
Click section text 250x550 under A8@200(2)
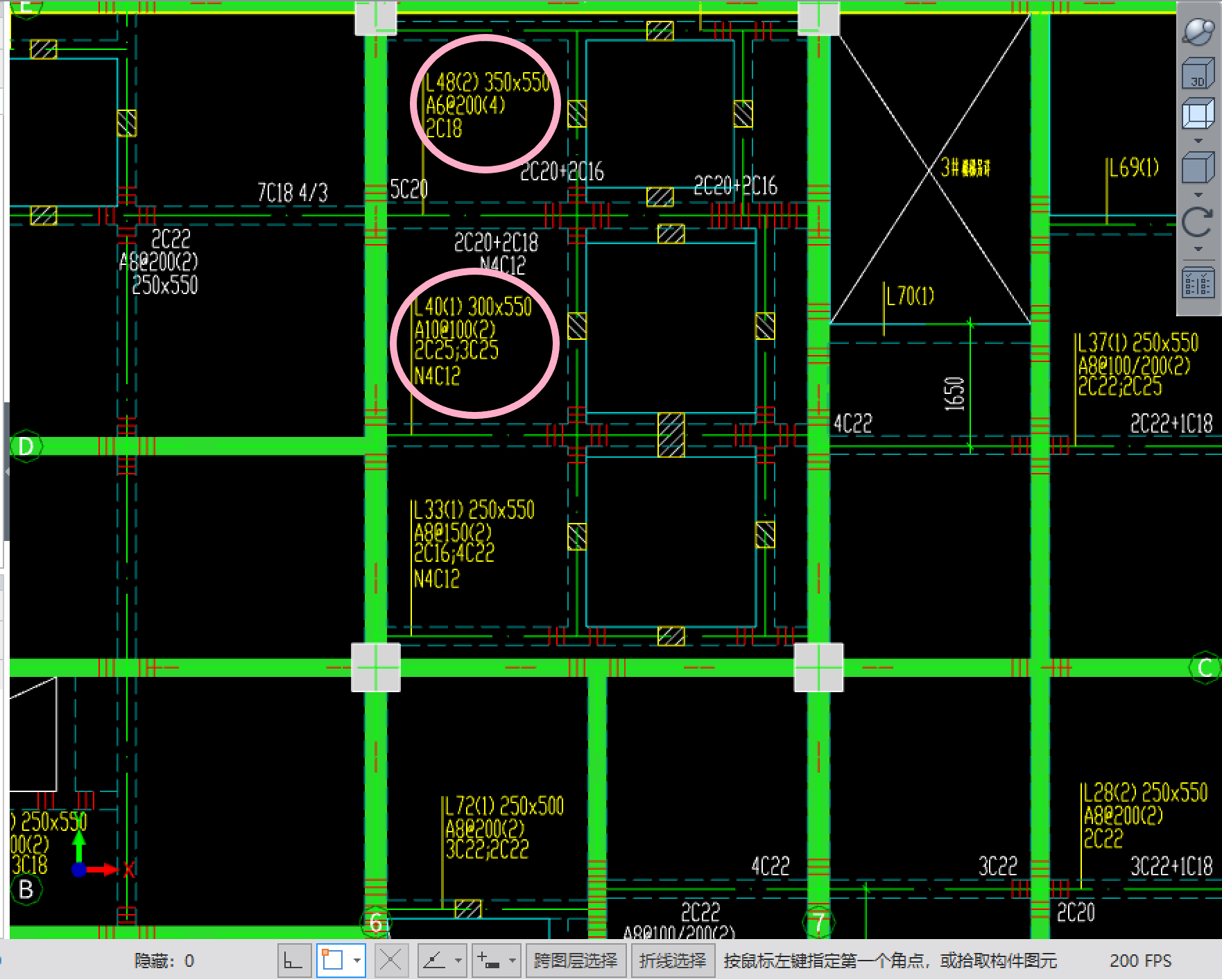point(165,284)
